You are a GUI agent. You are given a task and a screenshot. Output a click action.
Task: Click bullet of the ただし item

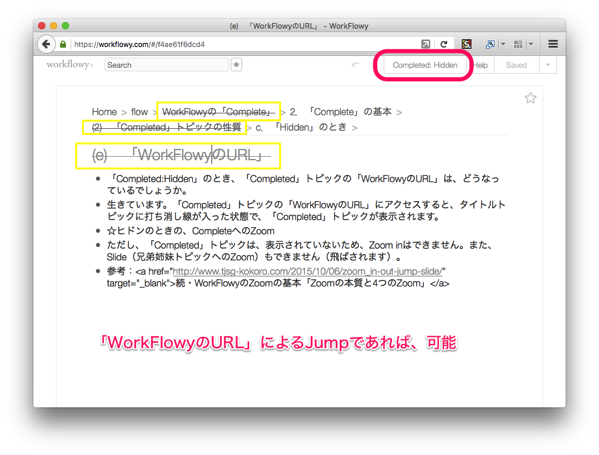pyautogui.click(x=98, y=245)
